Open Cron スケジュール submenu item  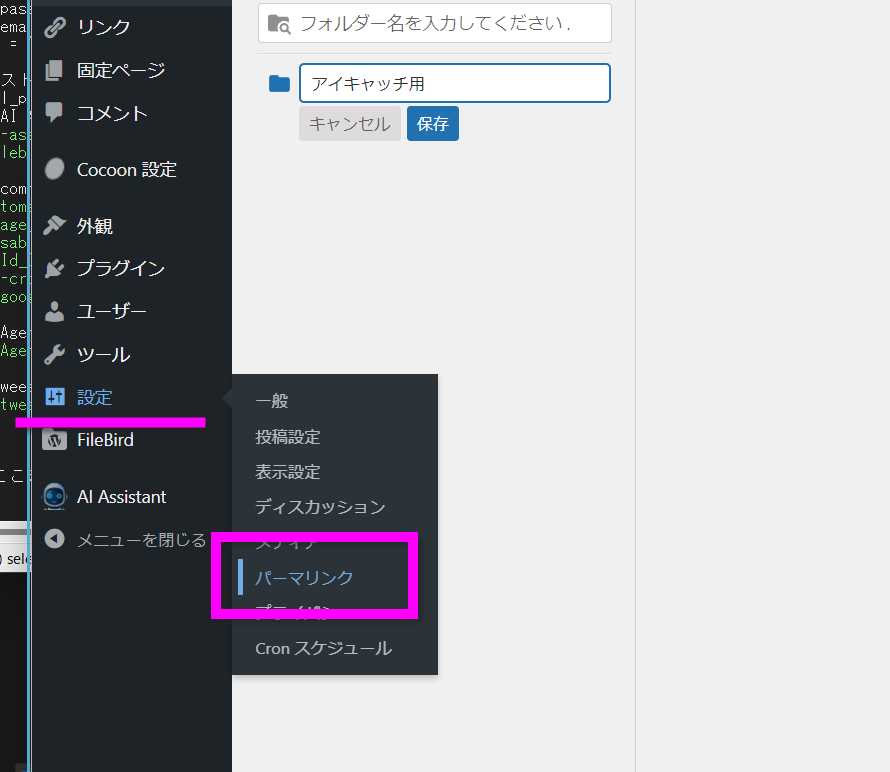tap(323, 648)
